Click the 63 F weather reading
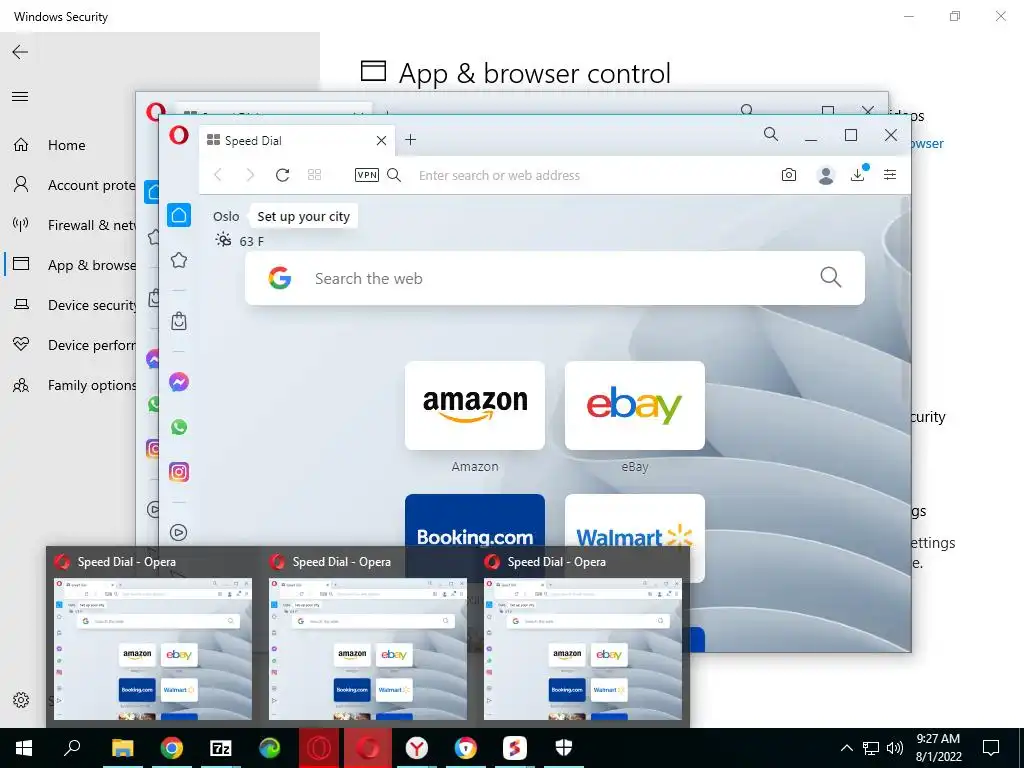This screenshot has height=768, width=1024. click(251, 241)
